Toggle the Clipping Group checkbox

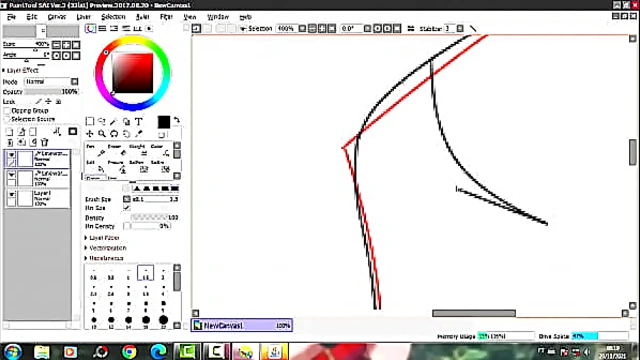pyautogui.click(x=7, y=111)
